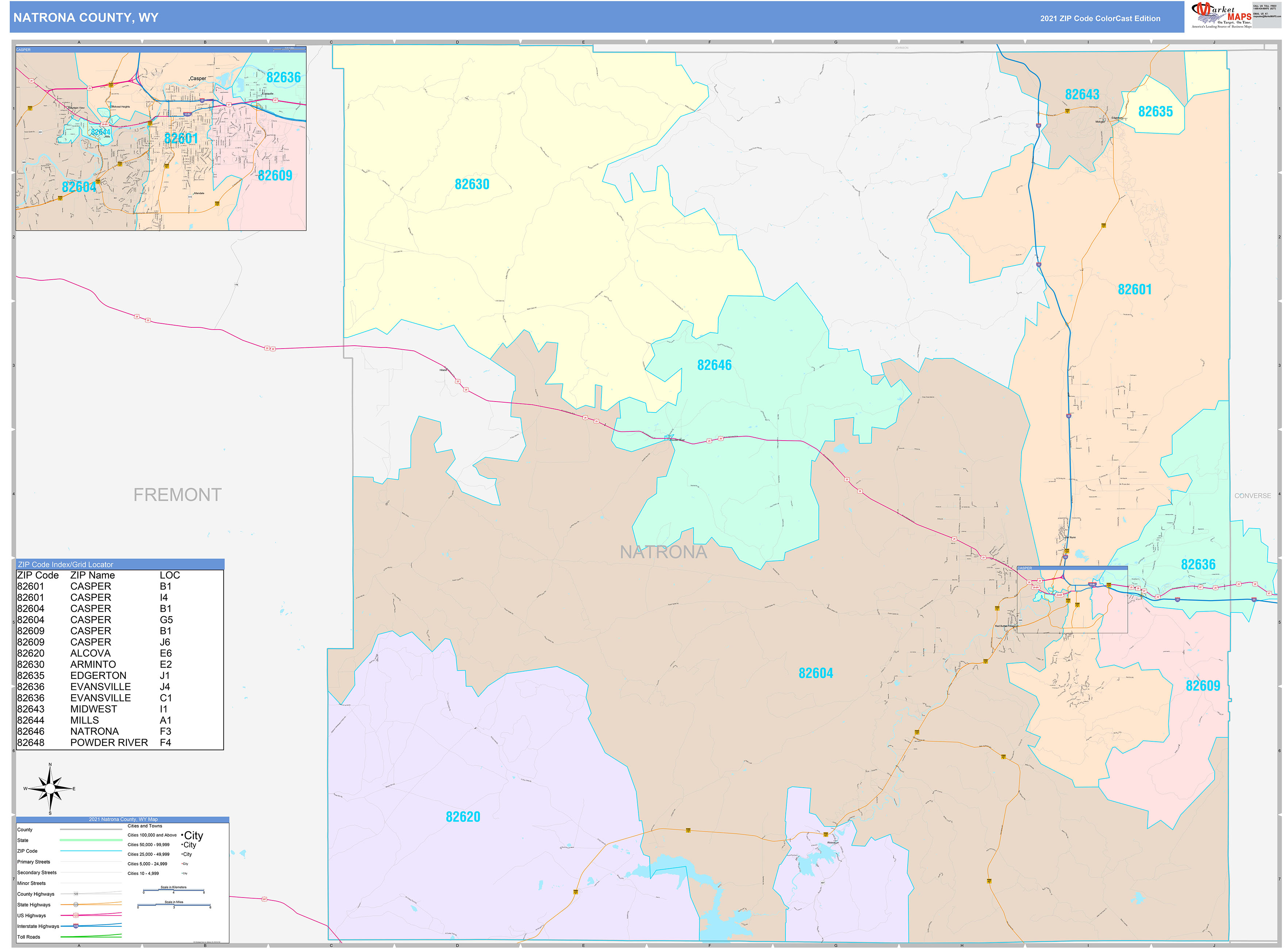Click the US Highways shield symbol in legend

(x=76, y=916)
